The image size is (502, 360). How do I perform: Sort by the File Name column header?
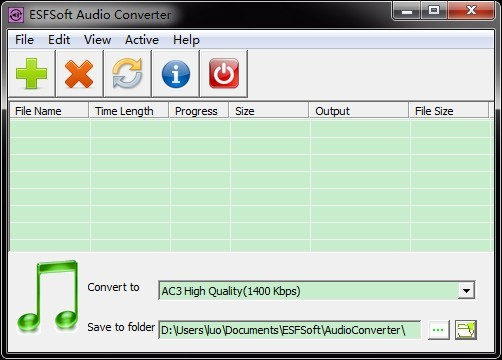tap(49, 111)
